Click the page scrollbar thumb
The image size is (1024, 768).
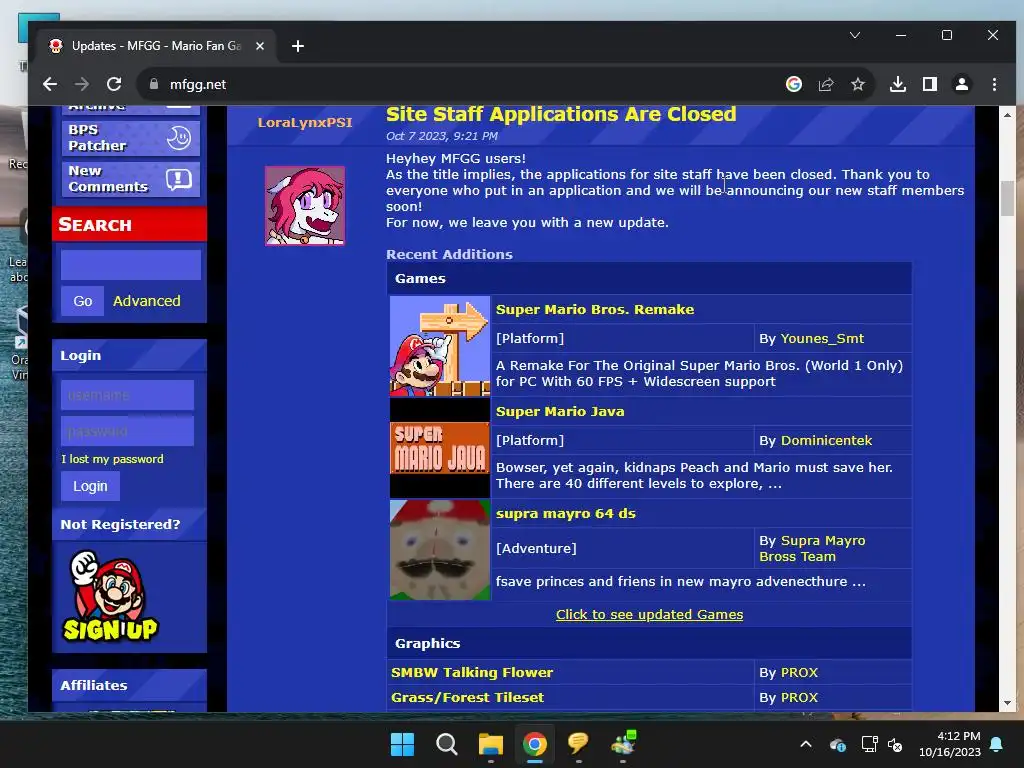click(x=1007, y=197)
